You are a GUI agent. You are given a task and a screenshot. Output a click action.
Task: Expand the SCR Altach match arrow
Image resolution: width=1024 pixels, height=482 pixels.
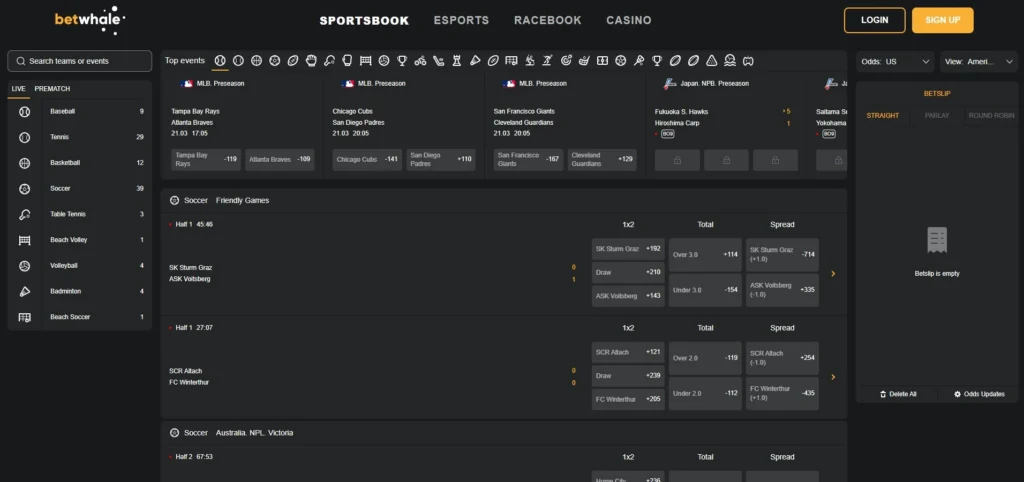coord(833,377)
